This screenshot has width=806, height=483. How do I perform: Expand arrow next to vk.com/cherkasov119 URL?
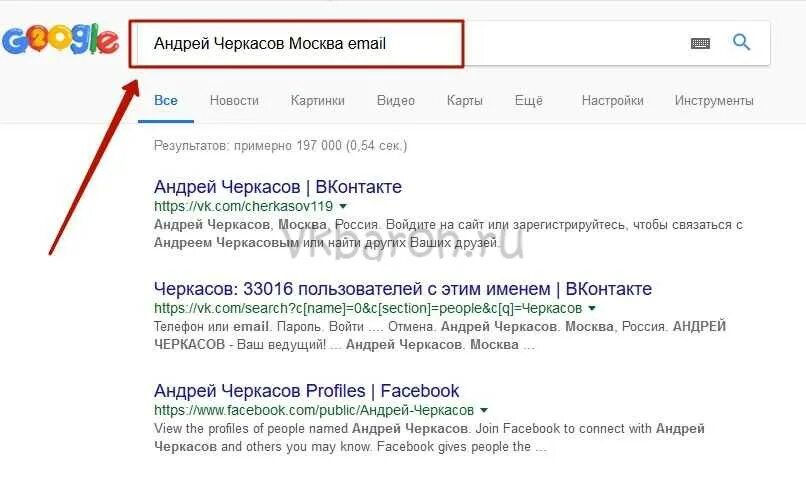(343, 206)
